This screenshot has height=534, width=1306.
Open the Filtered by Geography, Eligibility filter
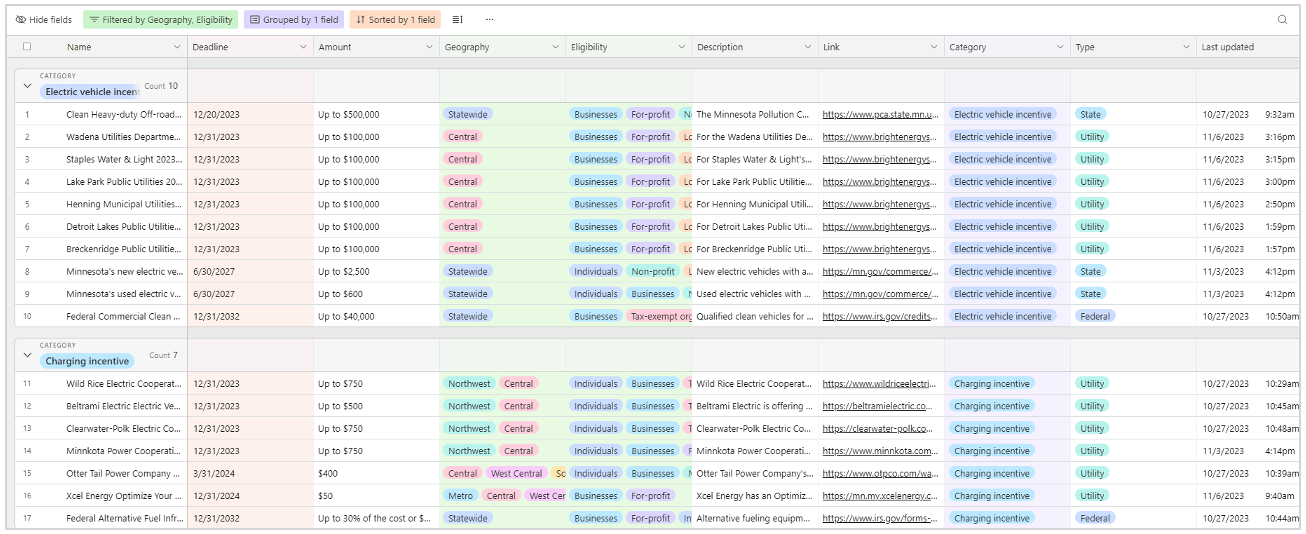(x=160, y=19)
